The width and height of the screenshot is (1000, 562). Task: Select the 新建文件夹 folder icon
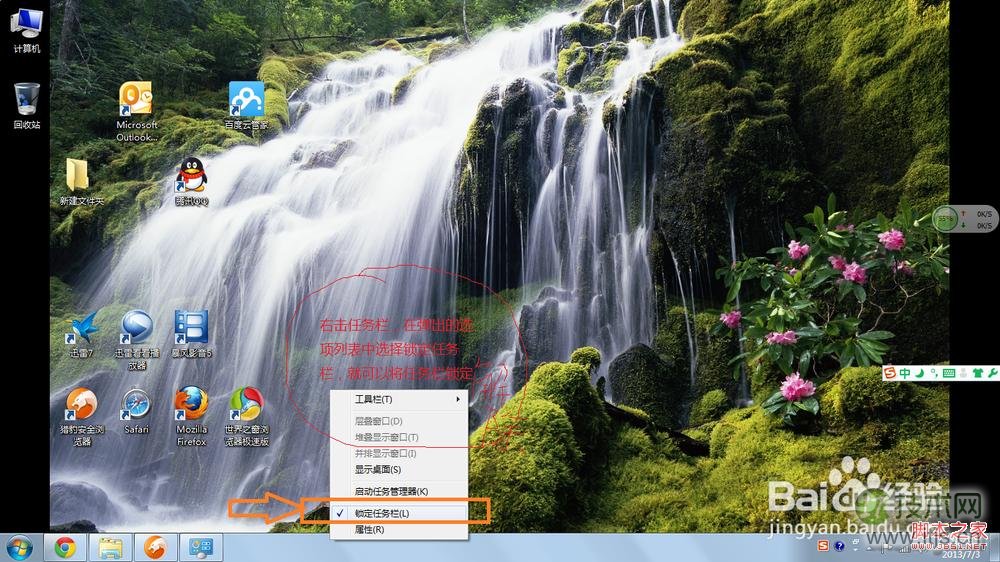point(81,182)
